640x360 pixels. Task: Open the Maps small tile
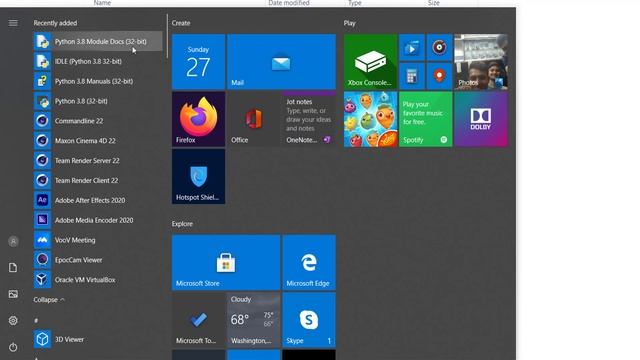click(x=439, y=76)
